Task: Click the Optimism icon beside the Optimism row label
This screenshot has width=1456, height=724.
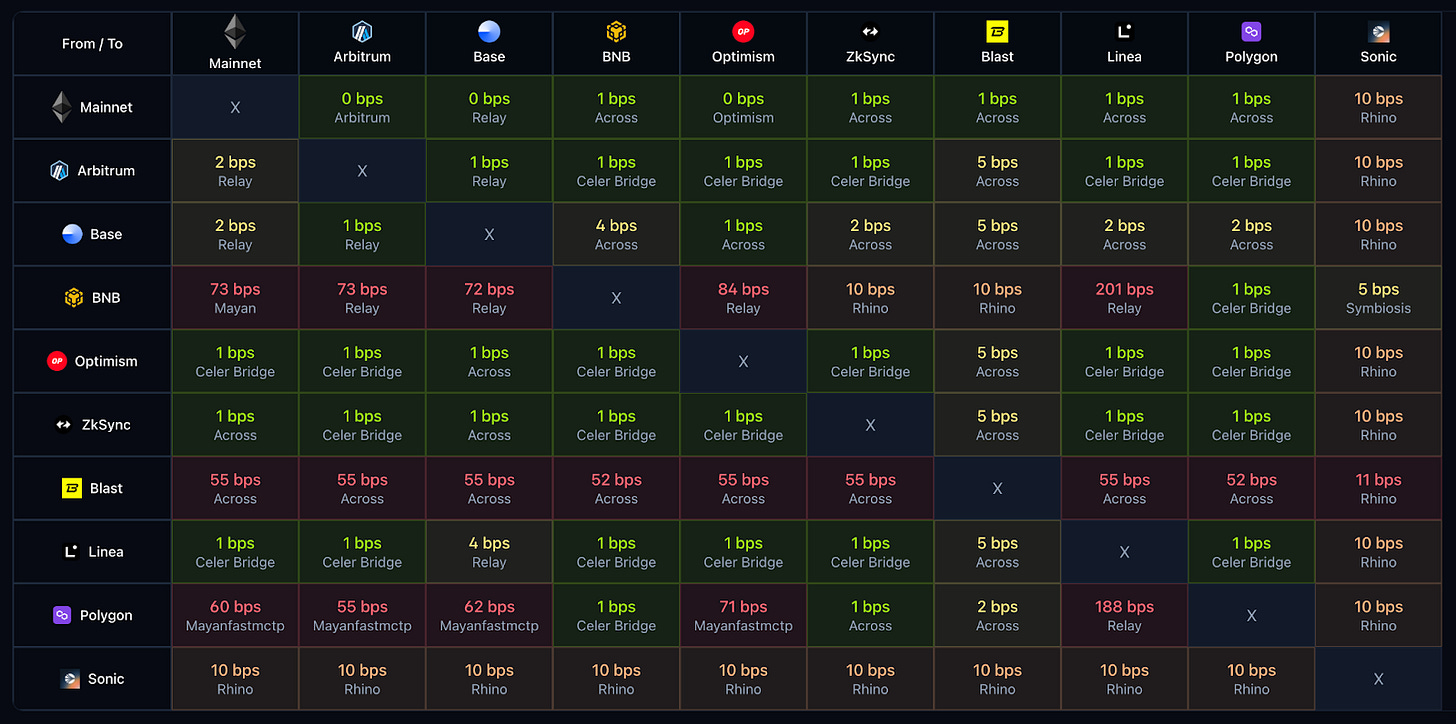Action: point(57,361)
